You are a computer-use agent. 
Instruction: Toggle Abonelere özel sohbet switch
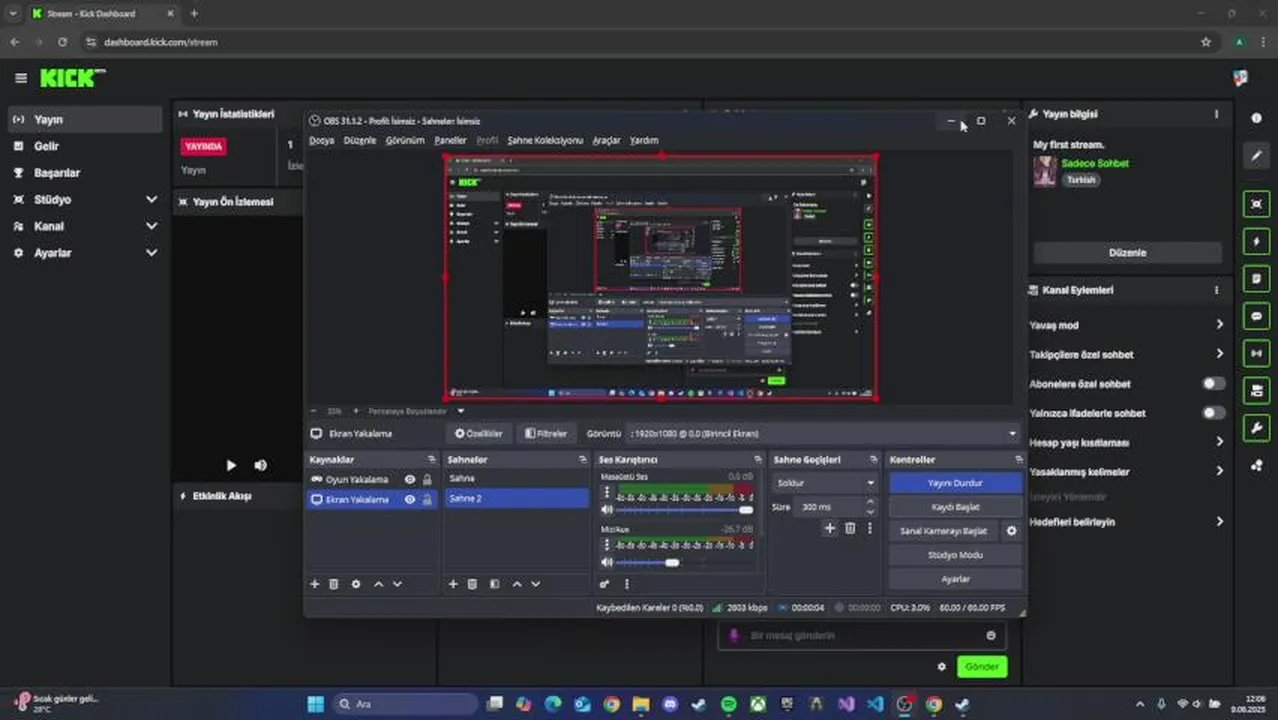[x=1213, y=384]
